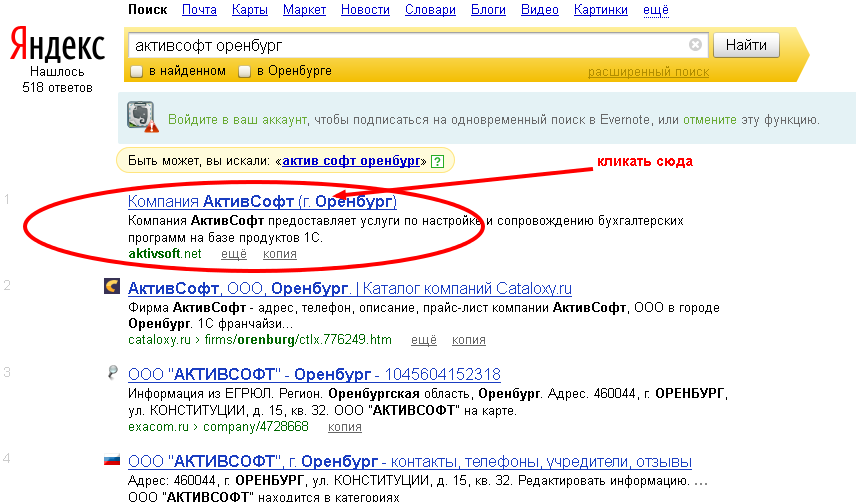Open the Почта service
Viewport: 856px width, 502px height.
[x=199, y=10]
